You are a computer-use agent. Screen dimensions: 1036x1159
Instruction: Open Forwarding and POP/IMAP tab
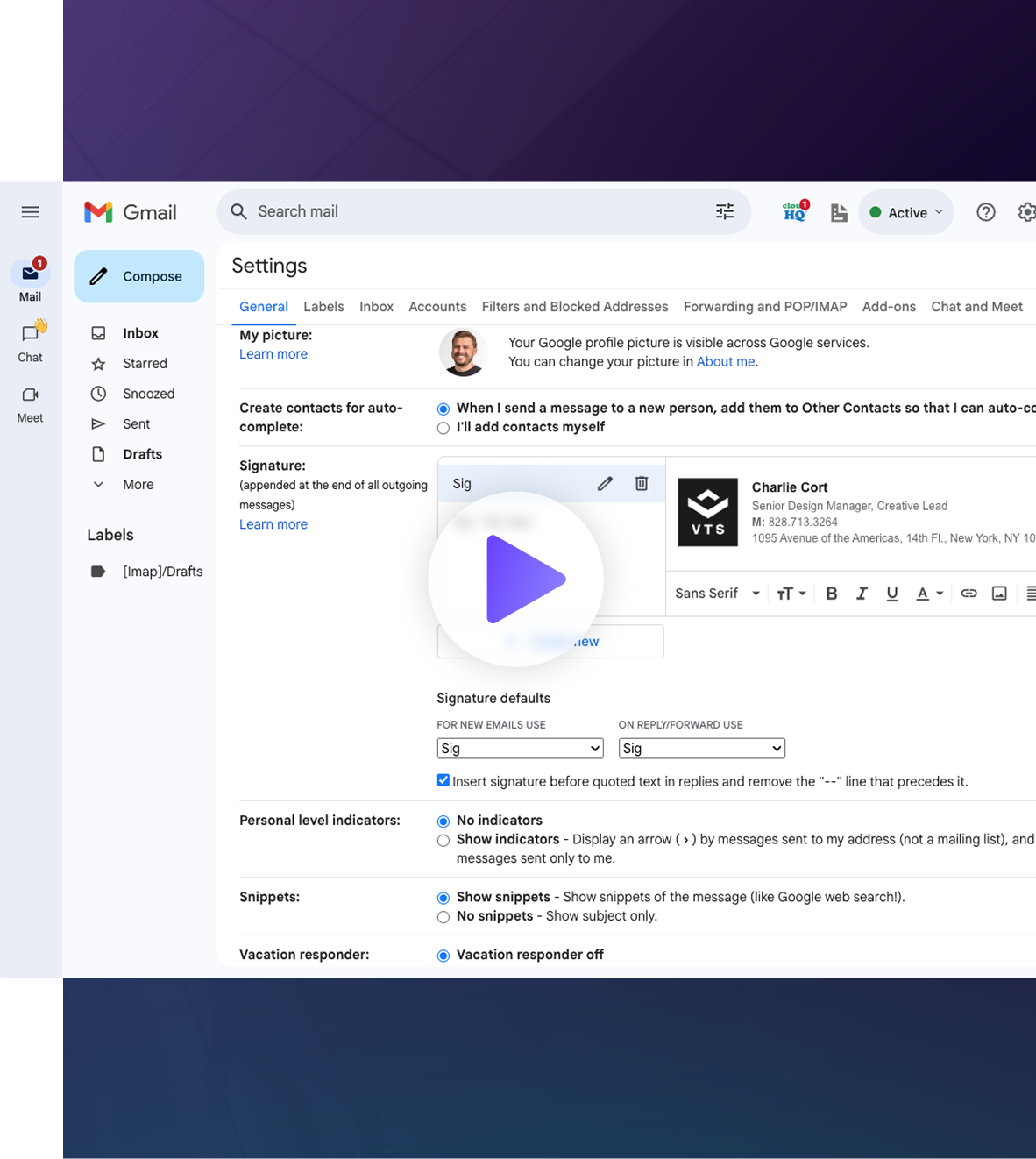pos(765,307)
